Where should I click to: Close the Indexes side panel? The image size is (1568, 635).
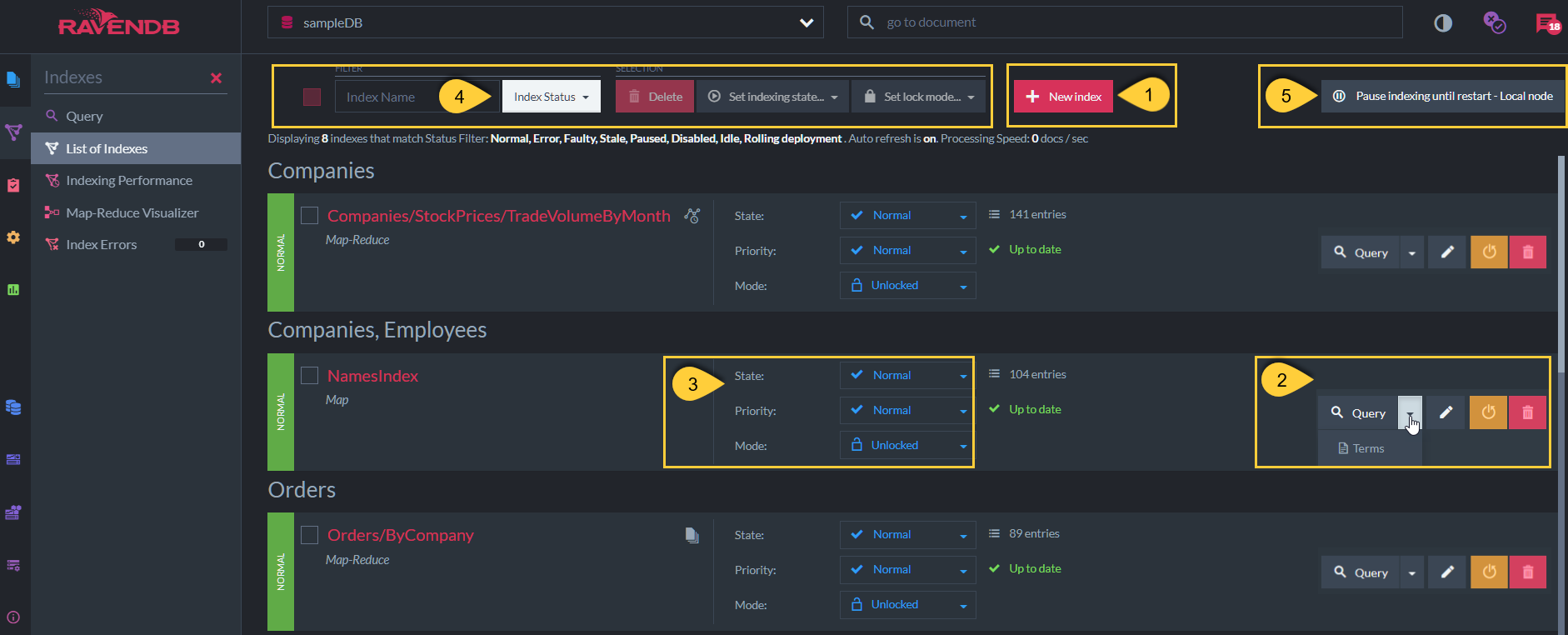tap(216, 77)
